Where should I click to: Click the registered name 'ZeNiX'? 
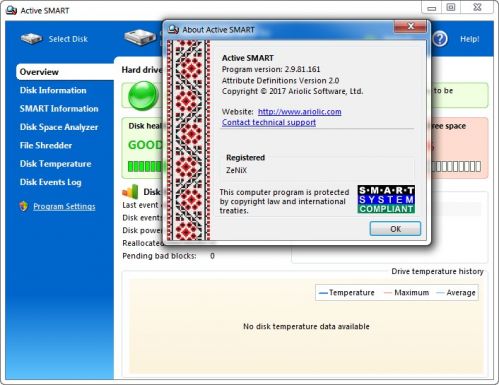point(236,170)
